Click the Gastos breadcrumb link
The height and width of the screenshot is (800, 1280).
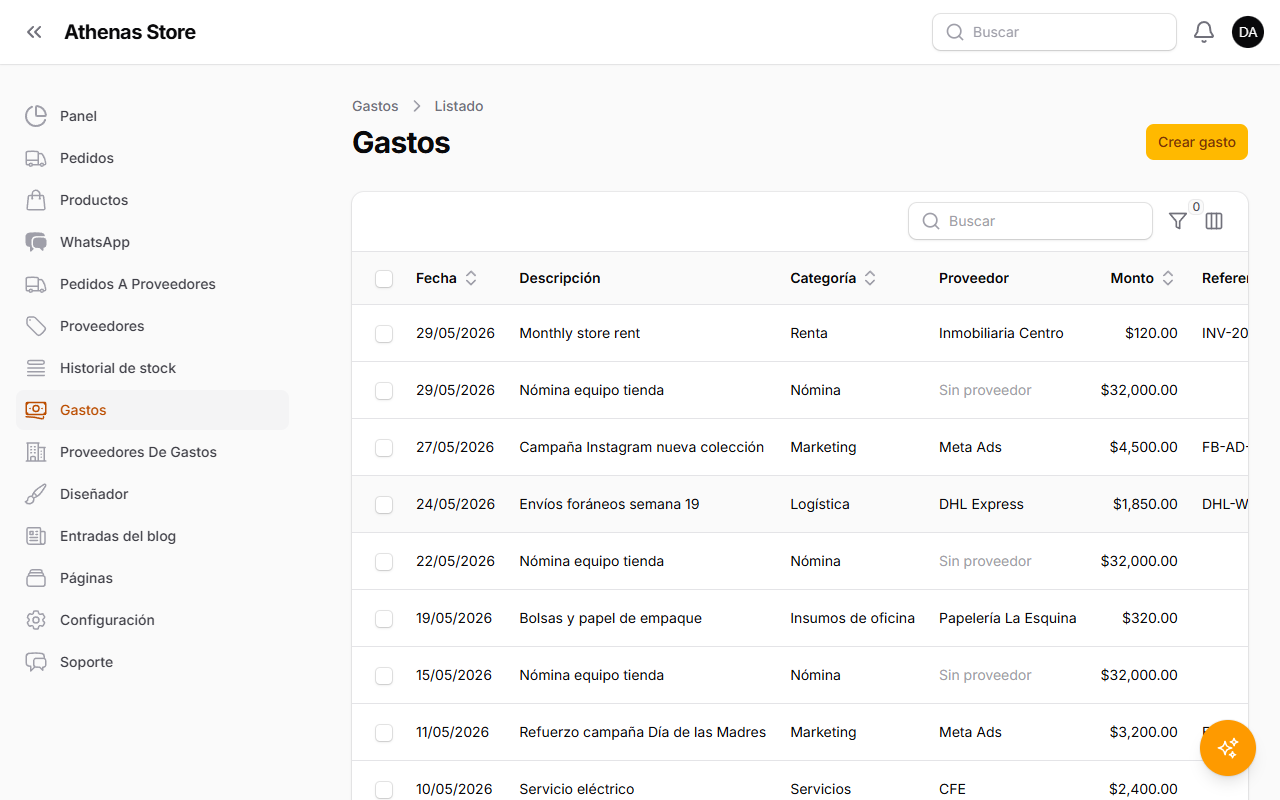(375, 106)
